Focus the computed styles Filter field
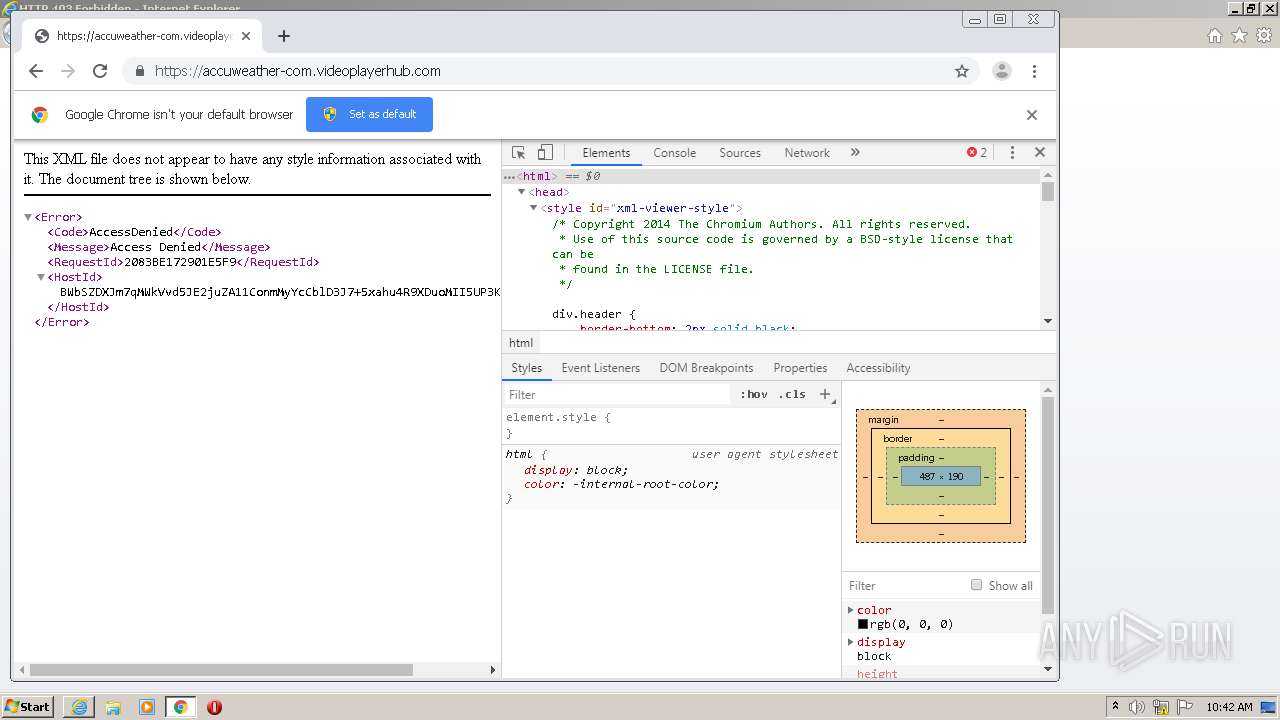This screenshot has width=1280, height=720. click(904, 585)
